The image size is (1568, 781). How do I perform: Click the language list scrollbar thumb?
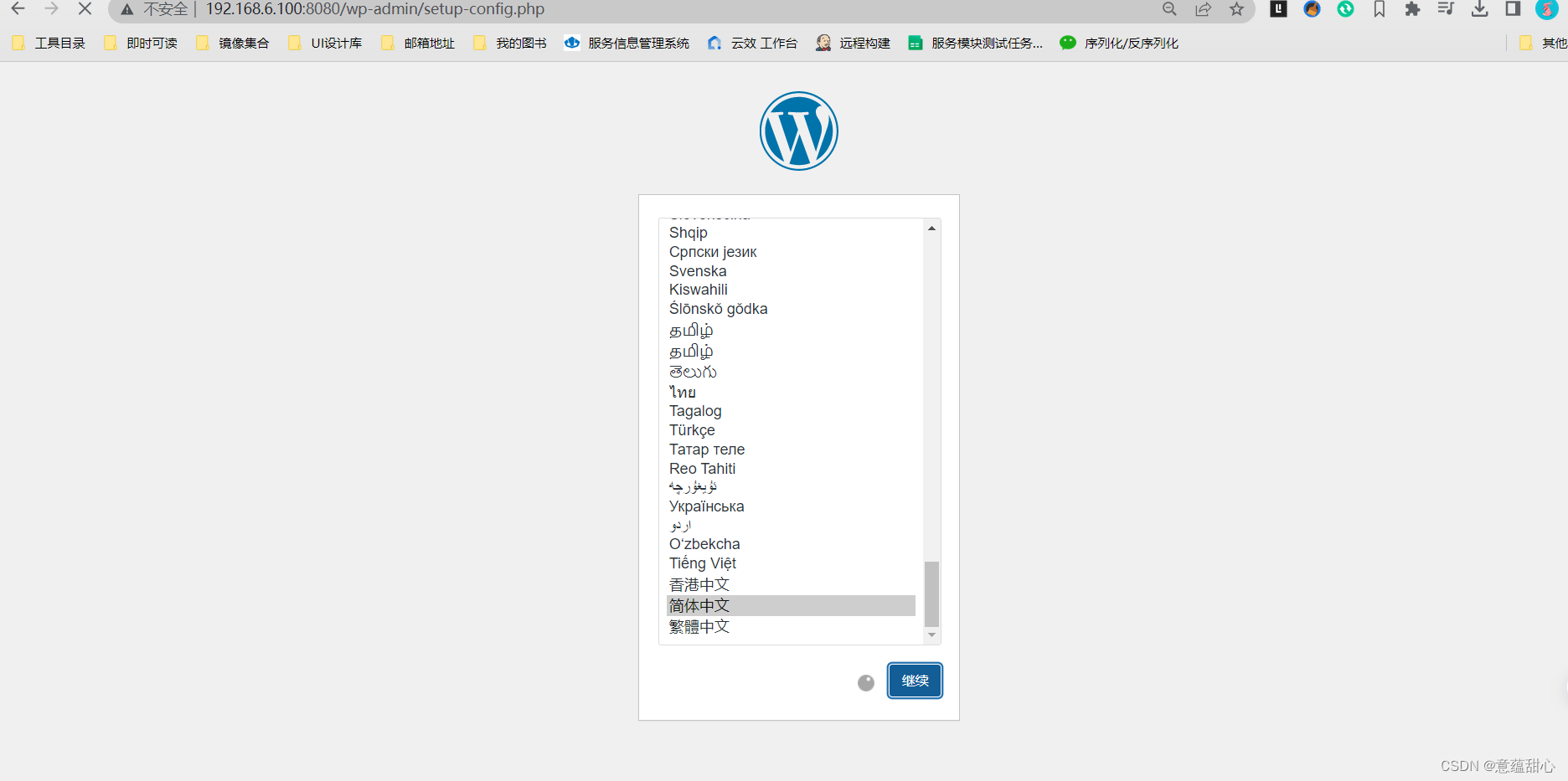[x=931, y=594]
